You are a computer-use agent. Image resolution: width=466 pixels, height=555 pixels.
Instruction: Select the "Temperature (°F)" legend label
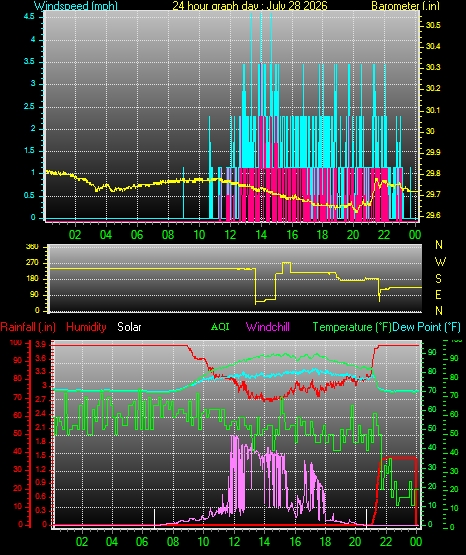(352, 327)
